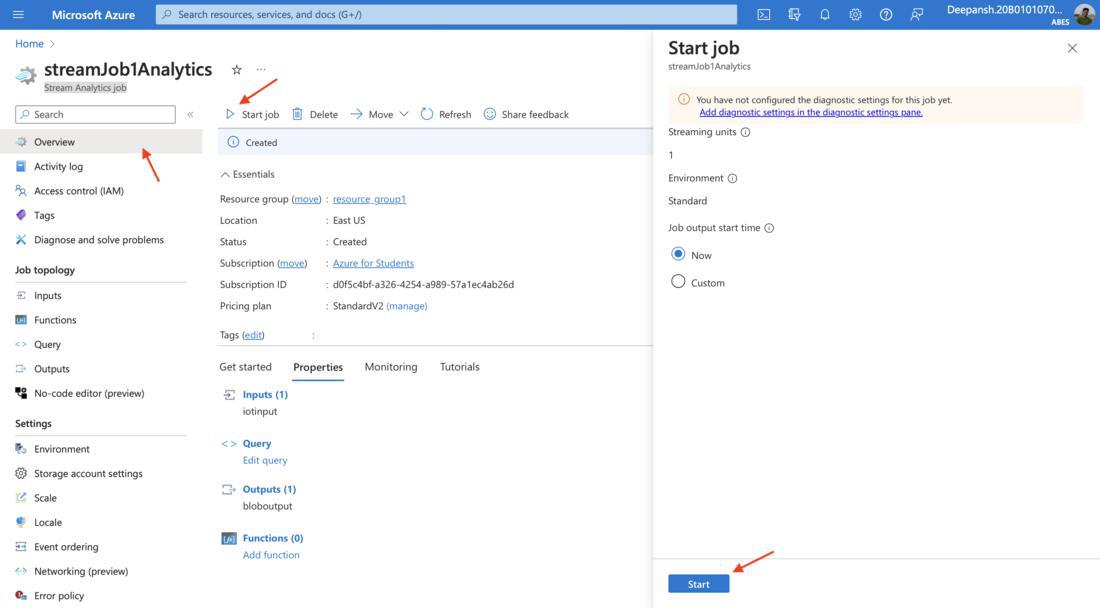The width and height of the screenshot is (1100, 608).
Task: Click edit link next to Tags
Action: (x=253, y=335)
